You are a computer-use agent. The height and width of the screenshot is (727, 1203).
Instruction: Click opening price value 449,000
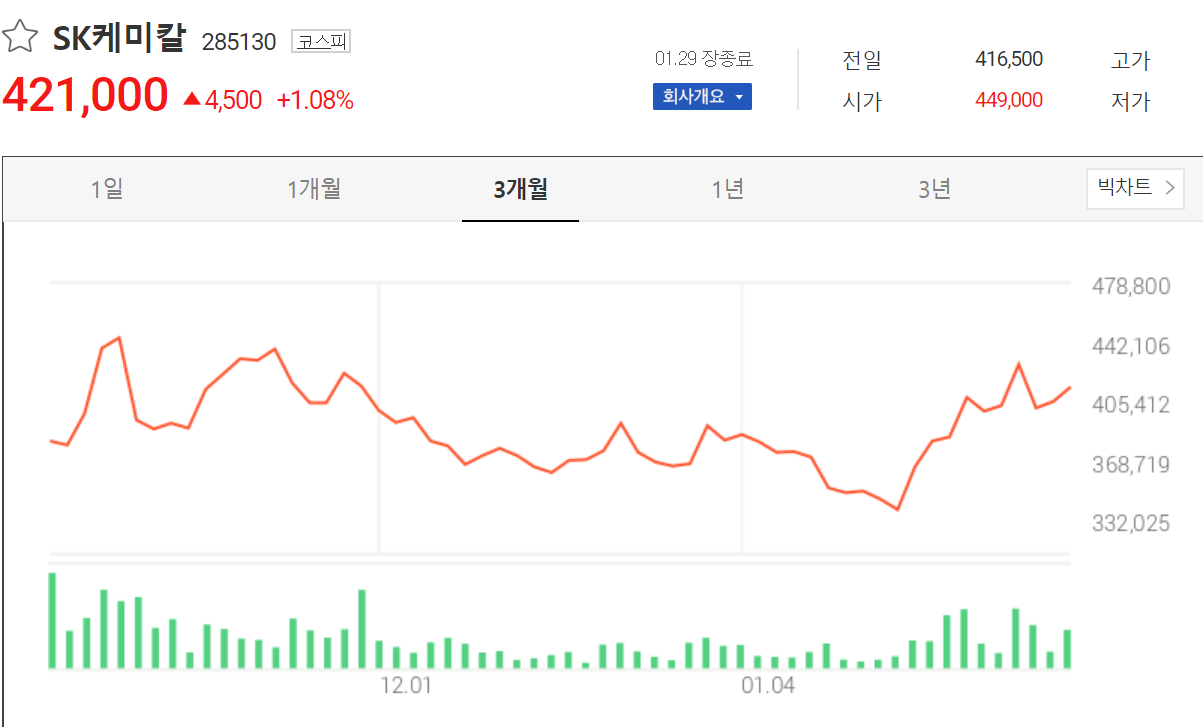1009,100
